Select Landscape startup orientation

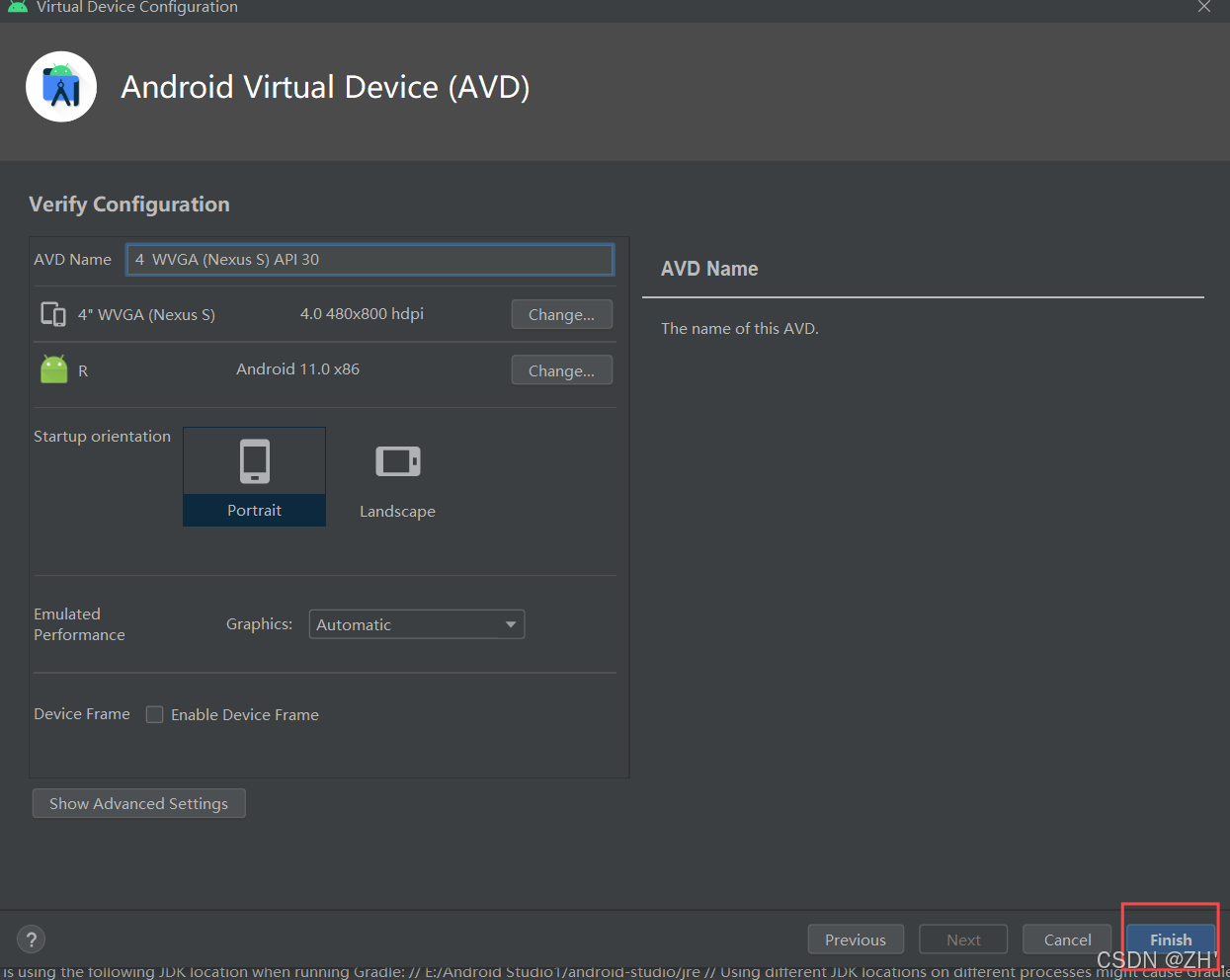(397, 478)
